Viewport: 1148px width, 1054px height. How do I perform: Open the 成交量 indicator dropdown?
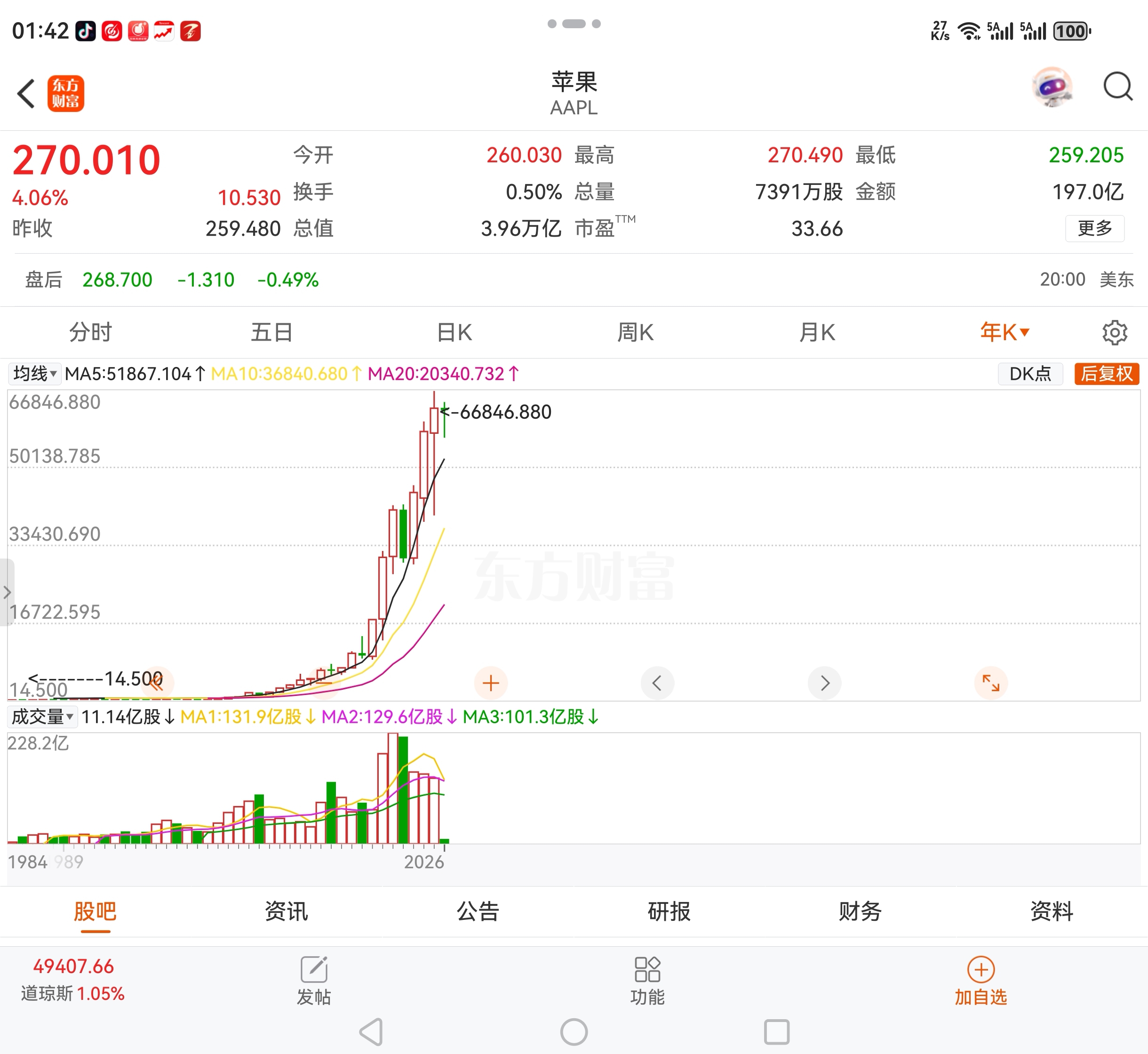tap(43, 716)
